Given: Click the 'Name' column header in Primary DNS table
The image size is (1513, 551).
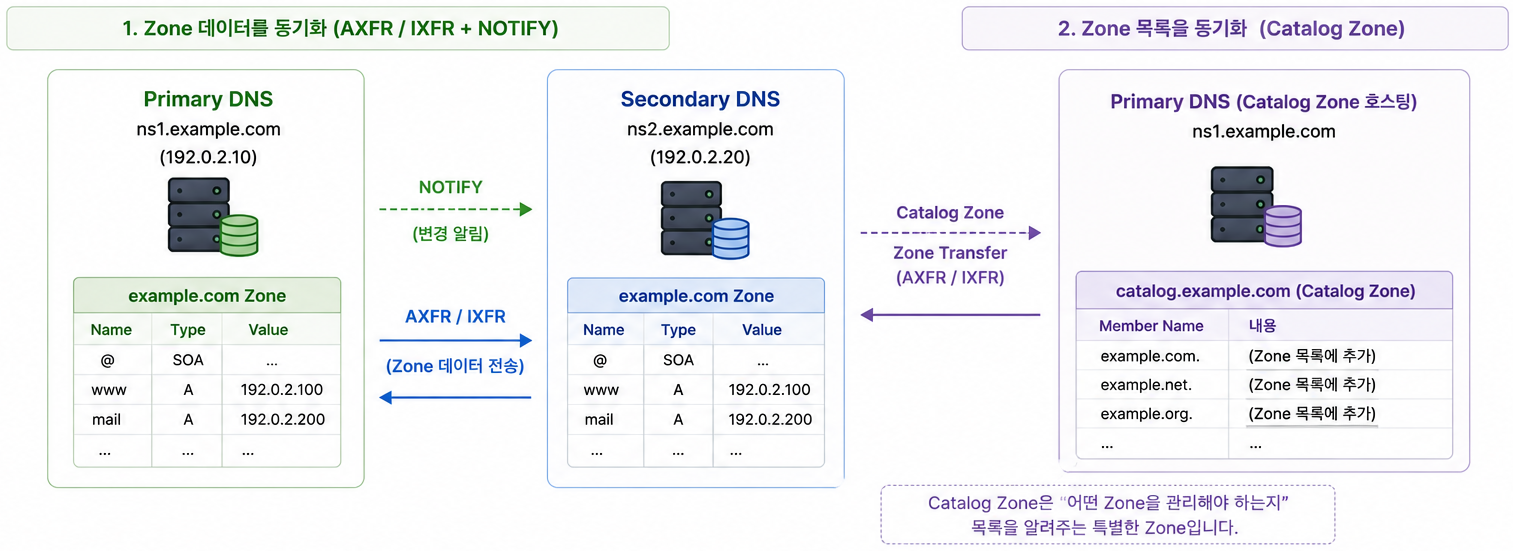Looking at the screenshot, I should point(111,329).
